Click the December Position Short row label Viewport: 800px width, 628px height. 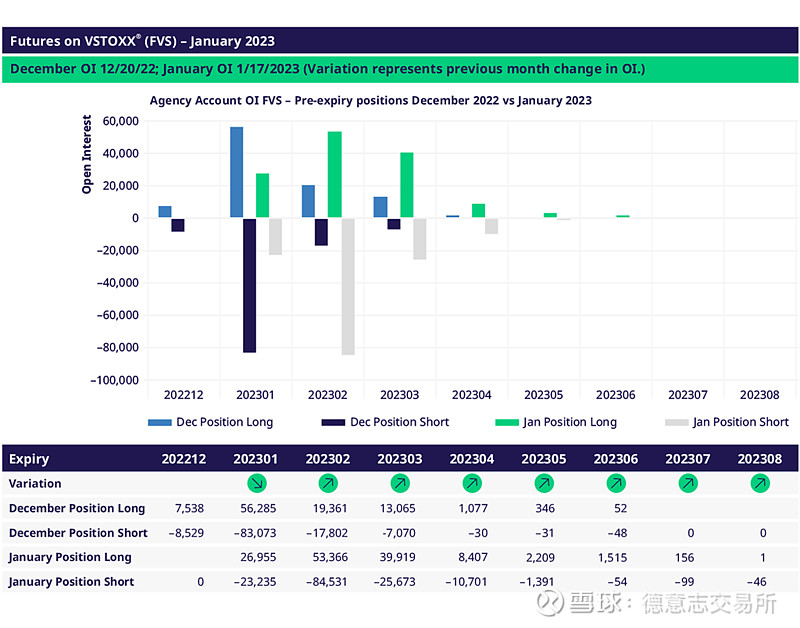(x=78, y=533)
